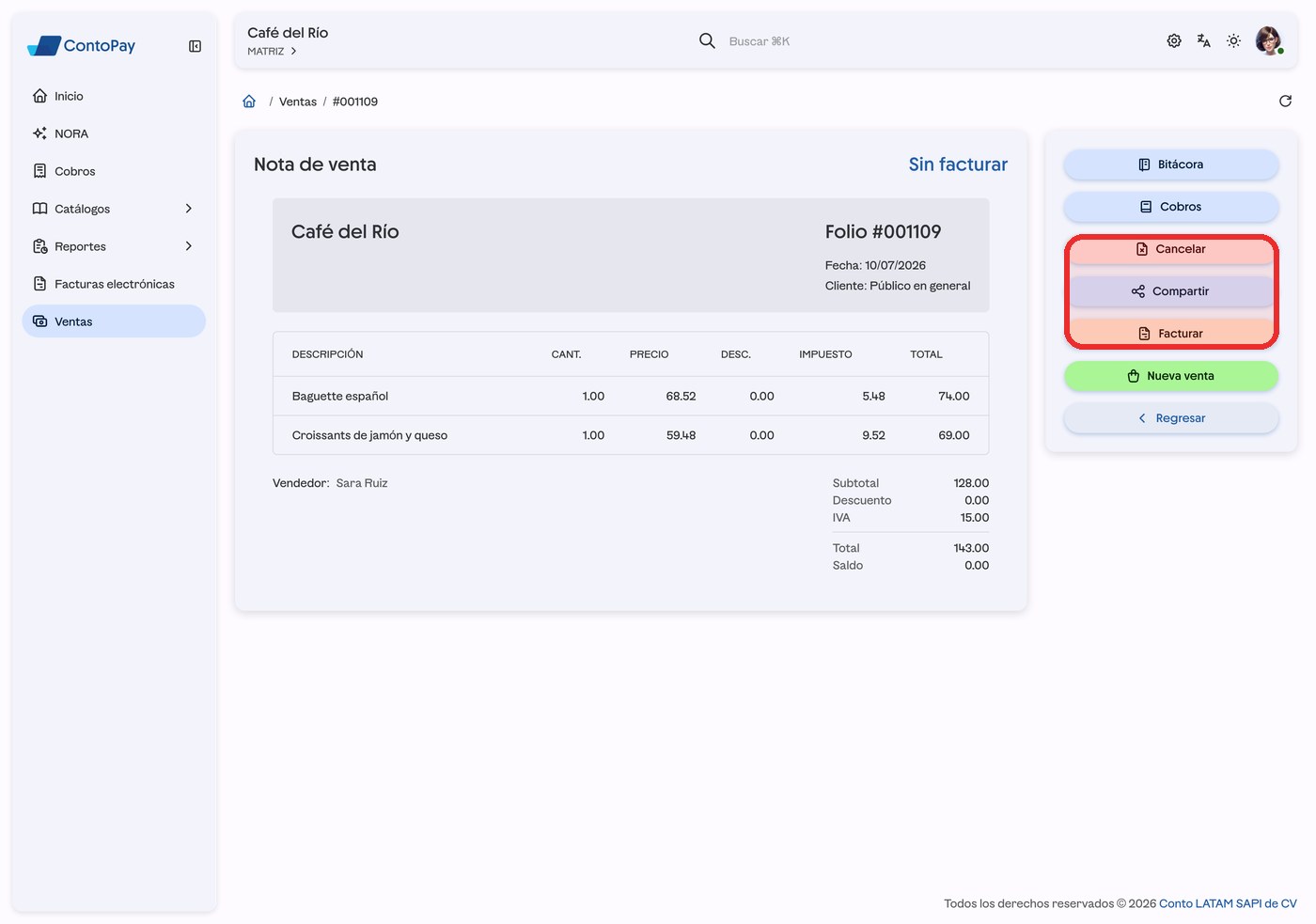The image size is (1316, 924).
Task: Click the Fecha: 10/07/2026 text
Action: tap(875, 266)
